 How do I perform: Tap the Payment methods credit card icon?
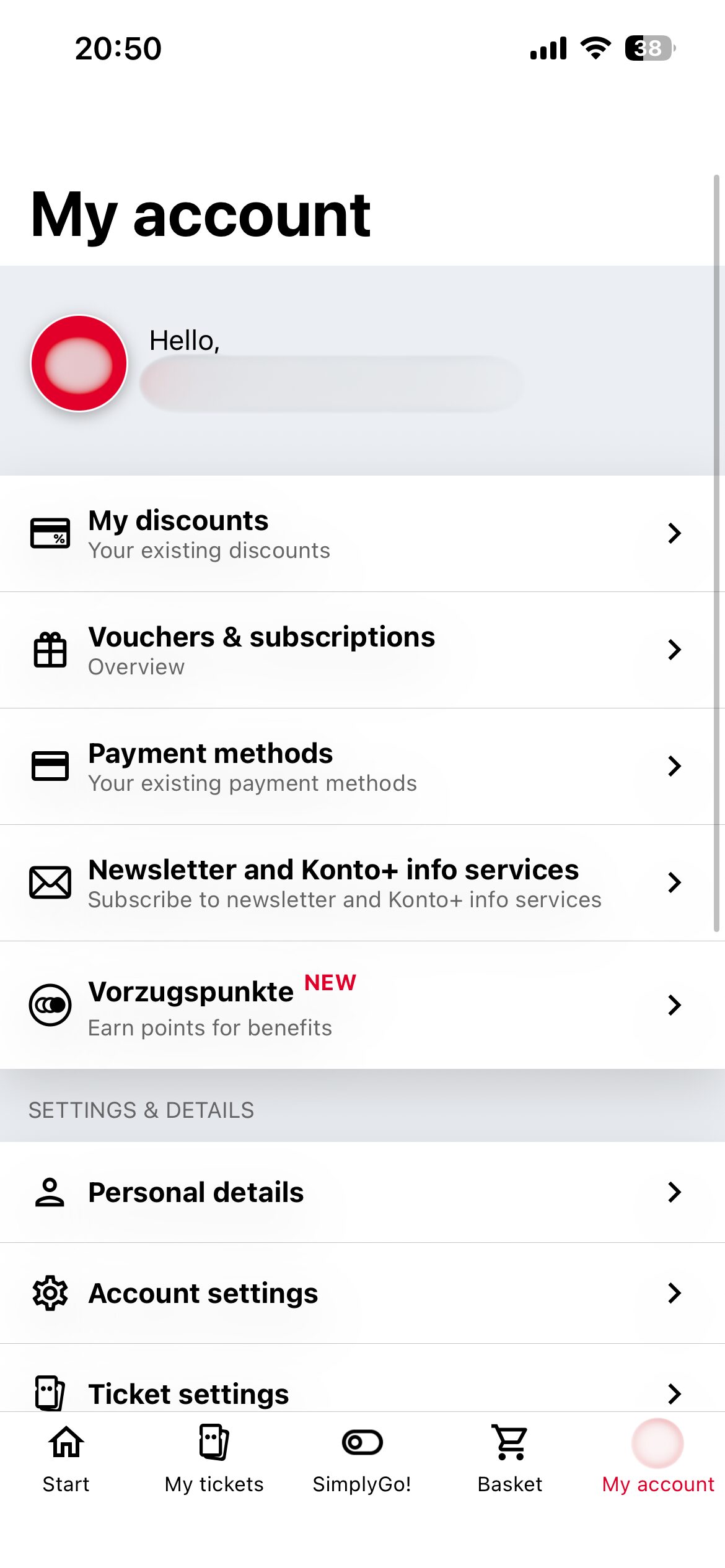(x=50, y=766)
